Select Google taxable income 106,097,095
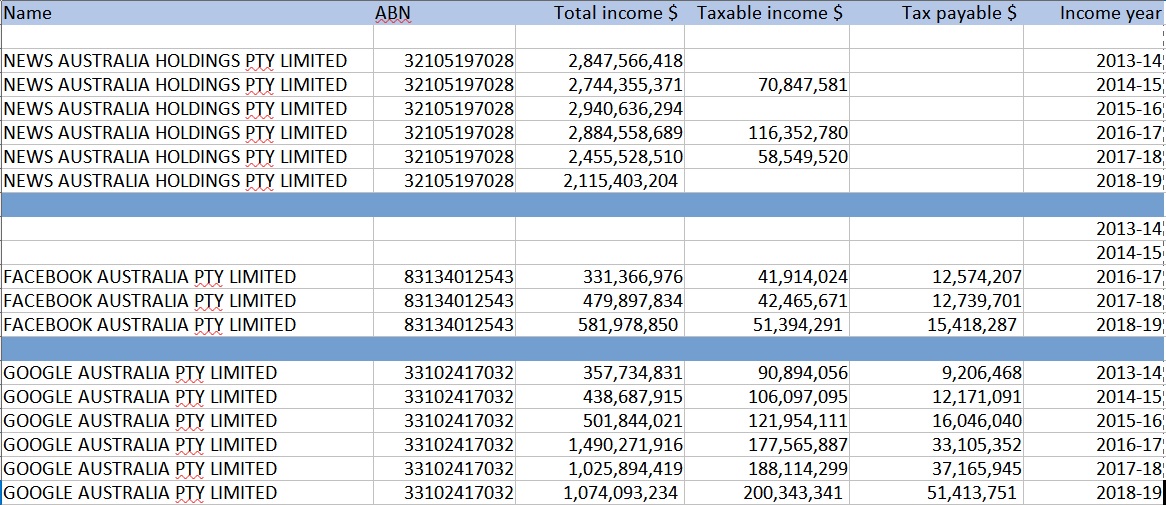 point(767,396)
